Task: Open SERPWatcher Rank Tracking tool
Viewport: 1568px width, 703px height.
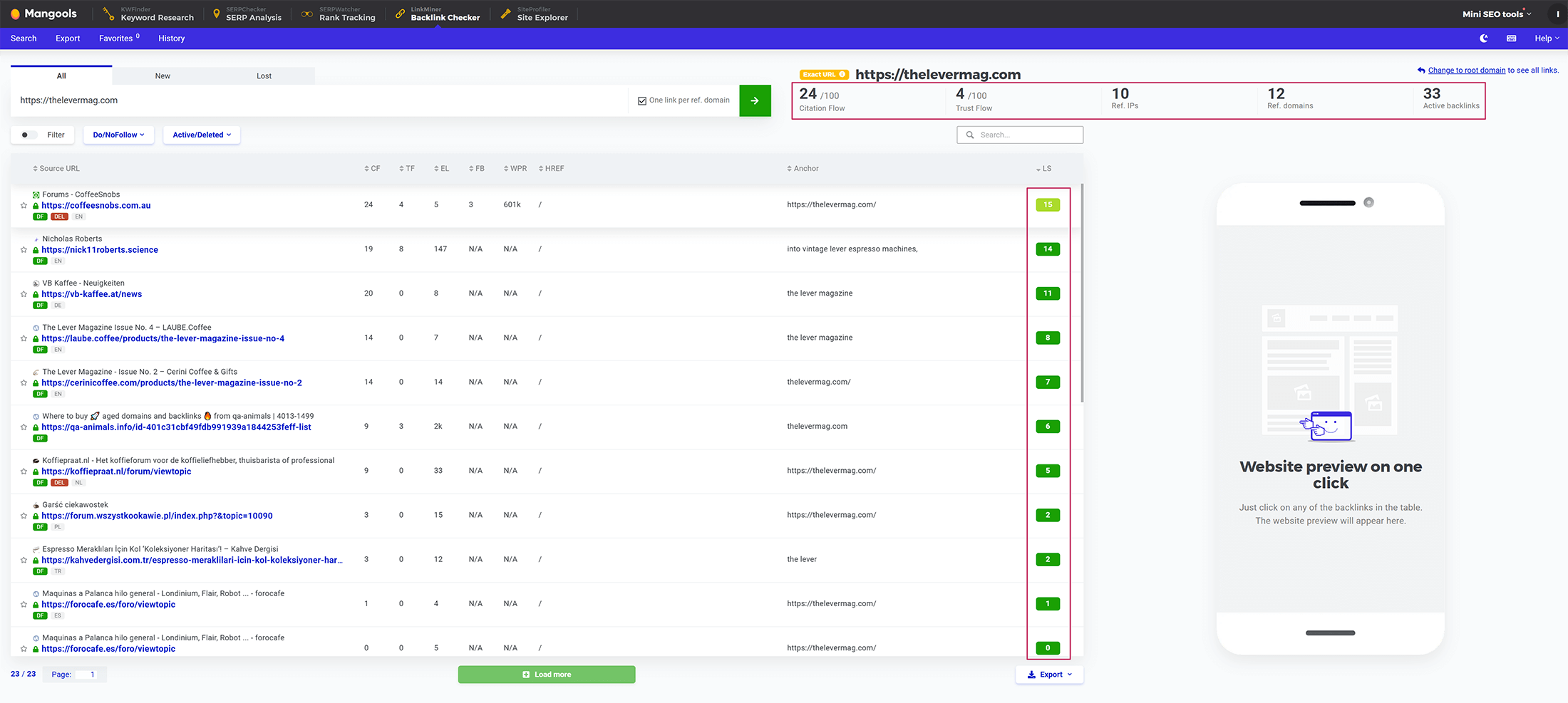Action: [339, 14]
